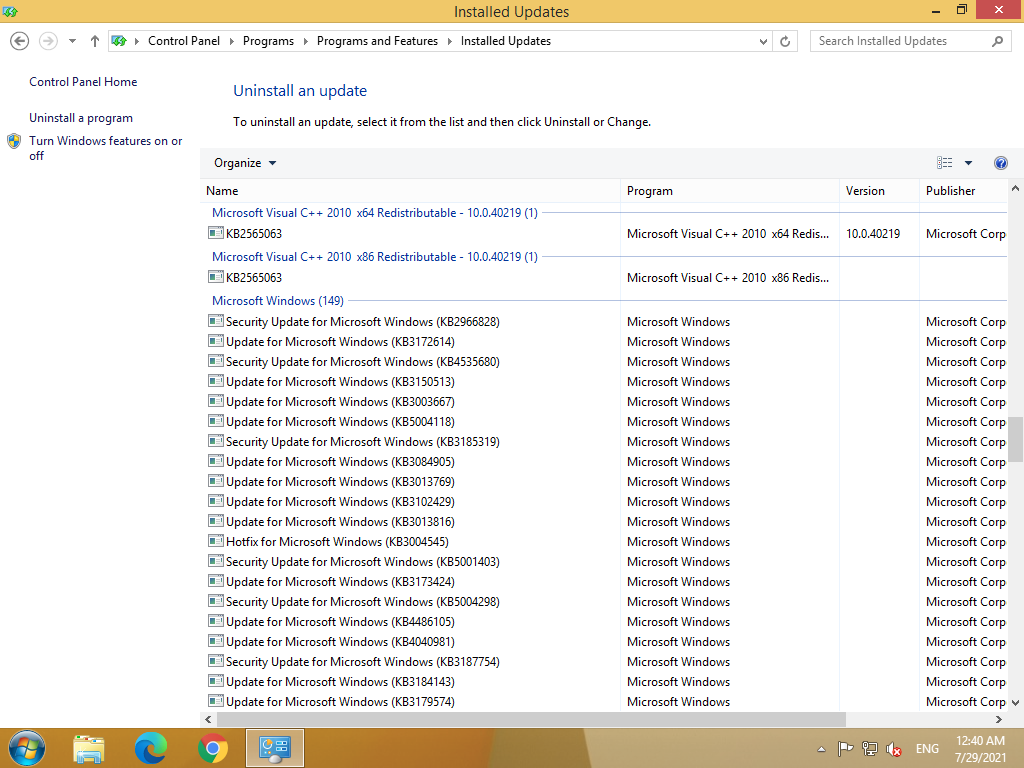1024x768 pixels.
Task: Launch Google Chrome from taskbar
Action: 212,747
